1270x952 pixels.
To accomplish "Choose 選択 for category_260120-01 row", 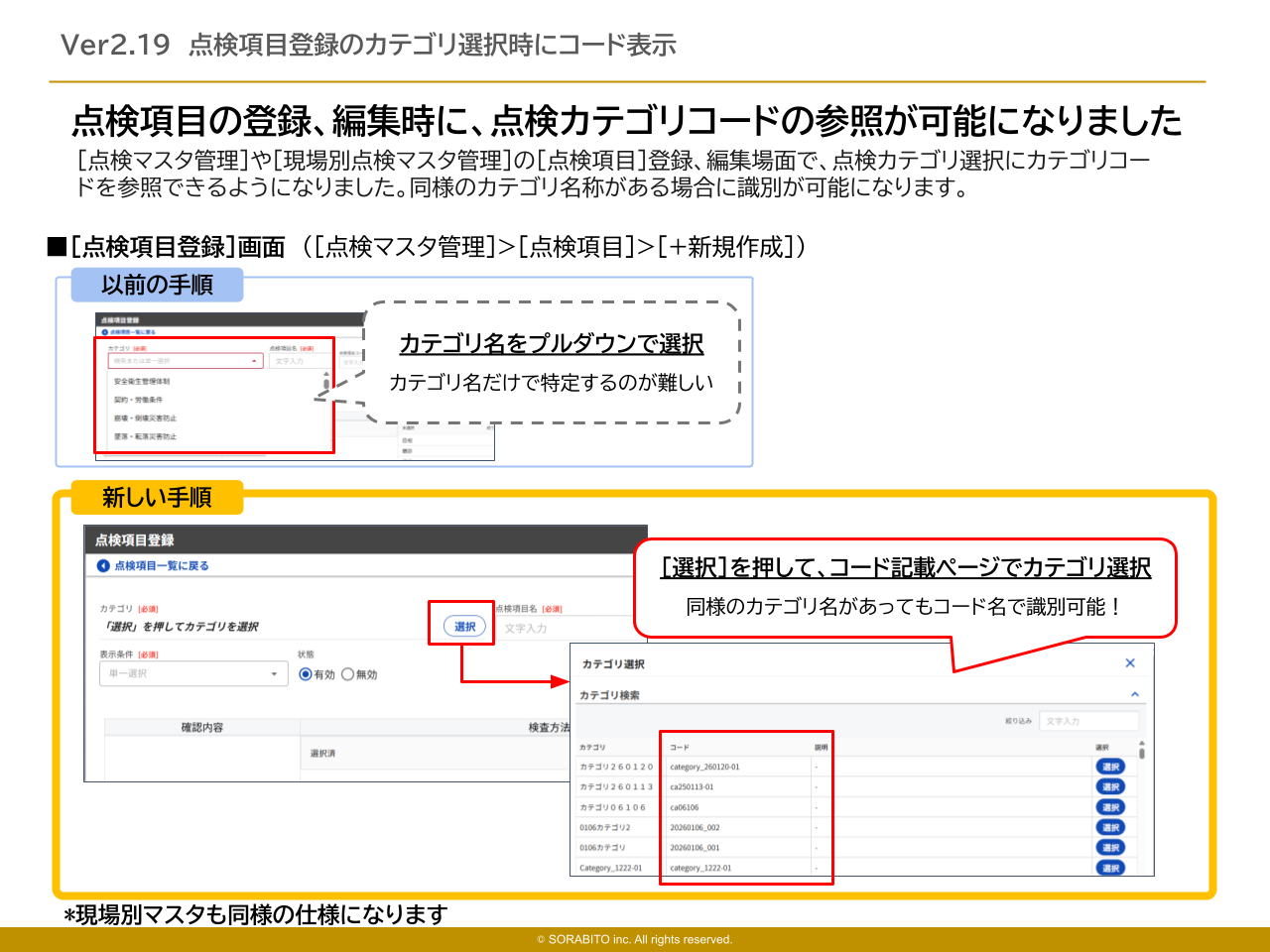I will (x=1110, y=767).
